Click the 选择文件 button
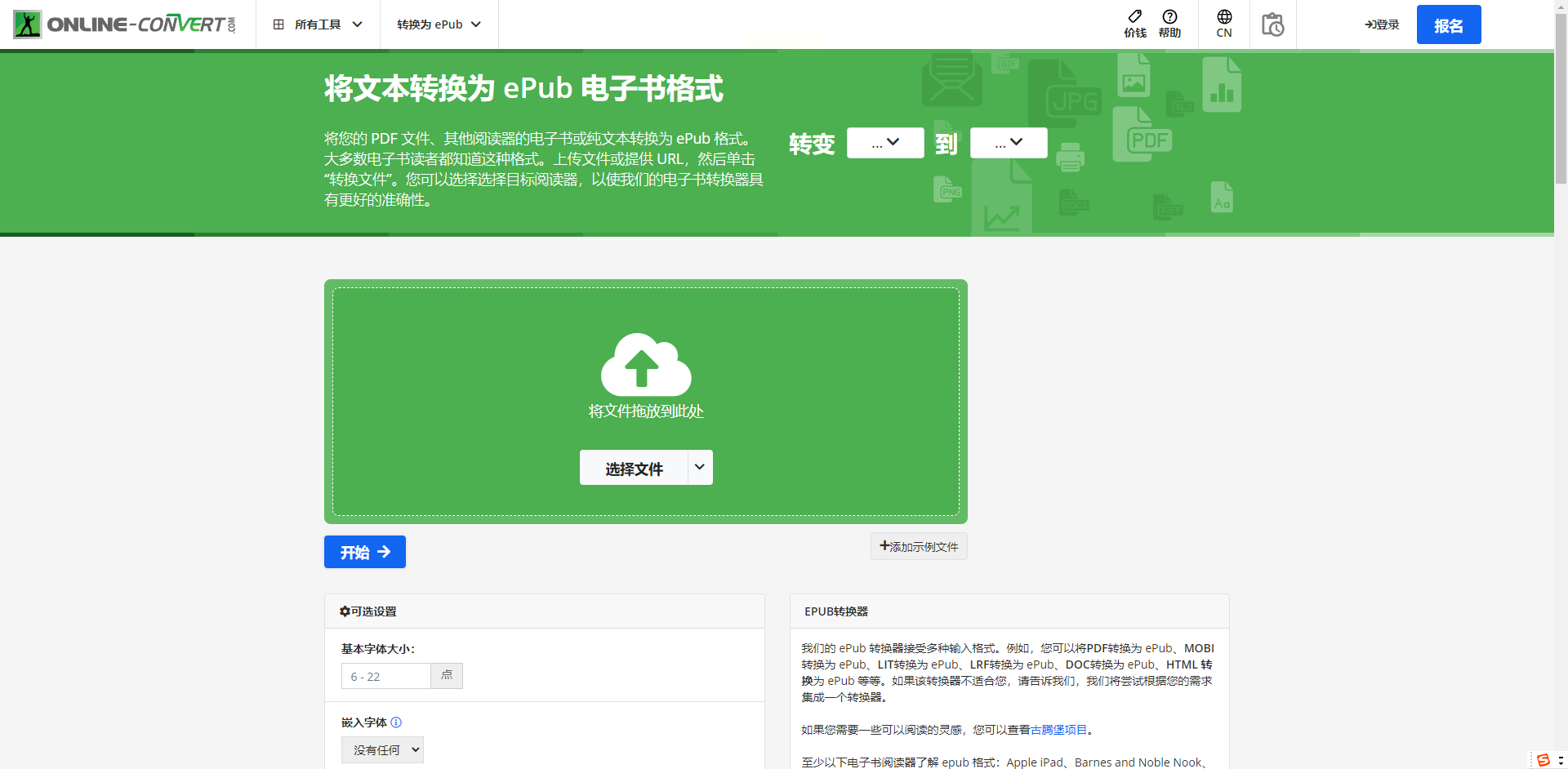Viewport: 1568px width, 769px height. pos(634,468)
